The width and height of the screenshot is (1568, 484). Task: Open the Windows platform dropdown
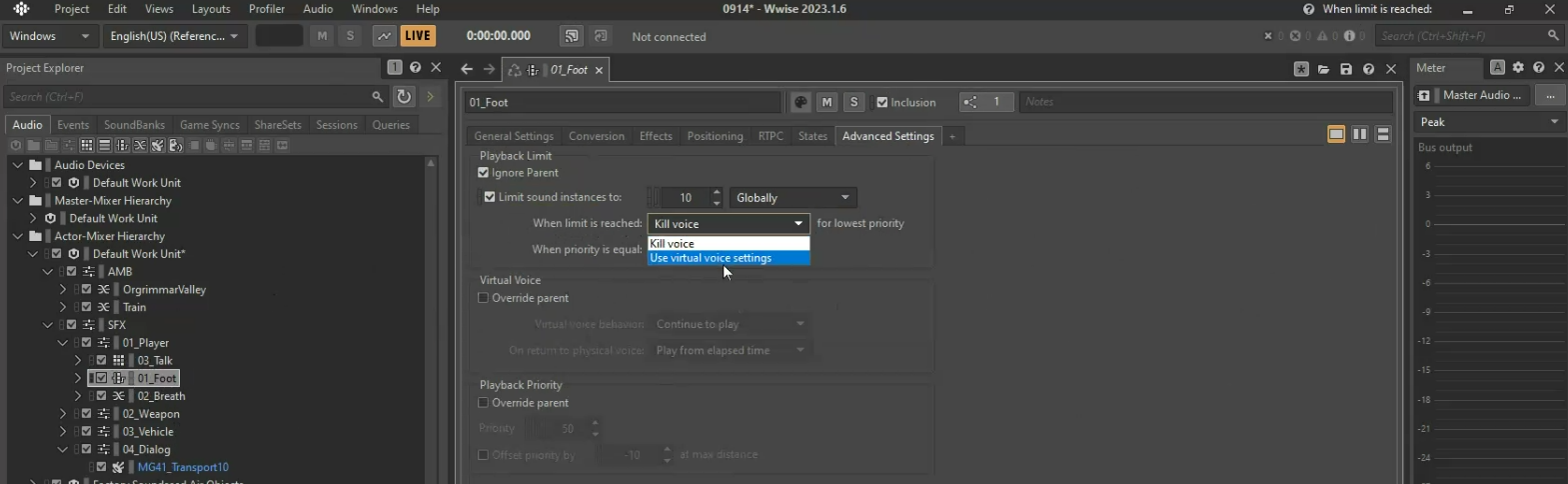point(49,36)
